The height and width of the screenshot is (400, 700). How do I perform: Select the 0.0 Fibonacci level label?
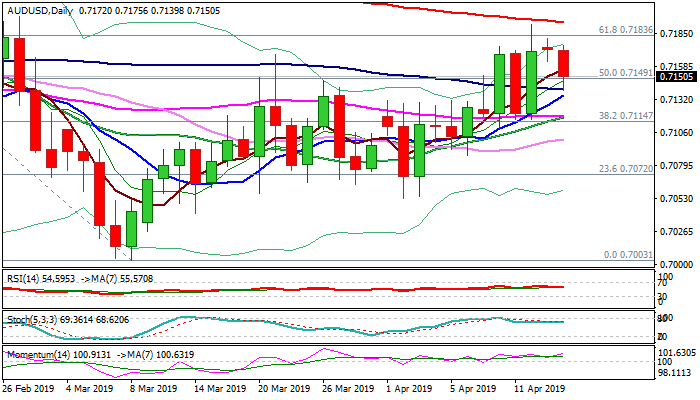tap(630, 255)
